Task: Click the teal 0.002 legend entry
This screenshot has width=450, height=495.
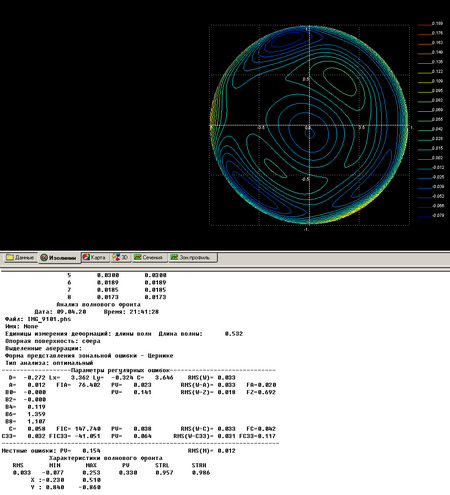Action: (x=430, y=158)
